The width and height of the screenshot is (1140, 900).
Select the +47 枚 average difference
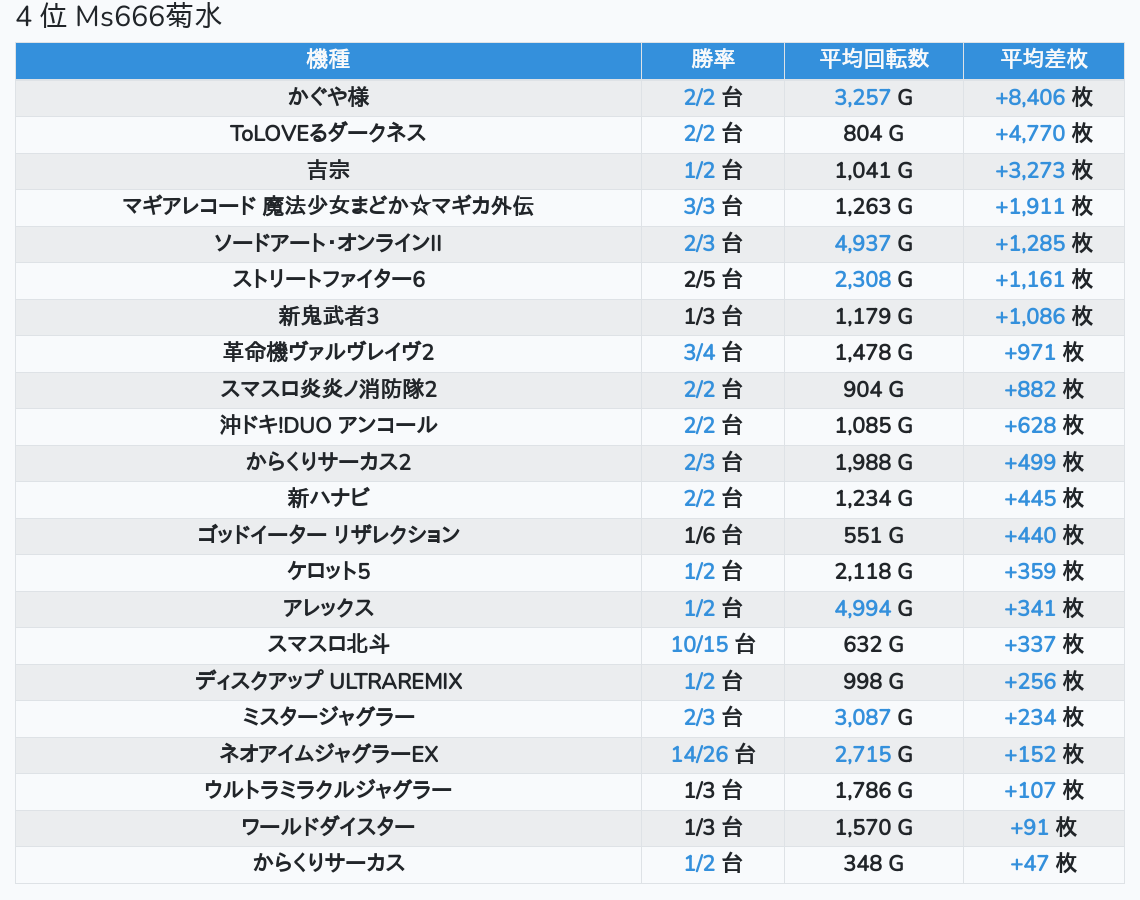[1043, 864]
